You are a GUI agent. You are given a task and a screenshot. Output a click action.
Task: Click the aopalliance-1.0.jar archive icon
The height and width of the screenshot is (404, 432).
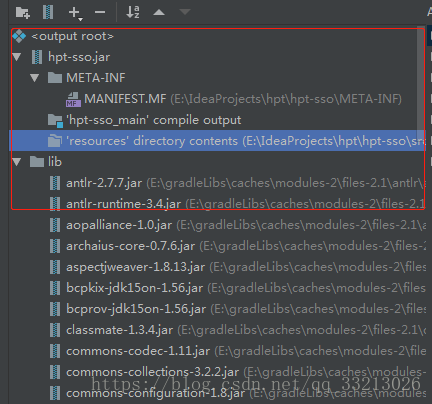click(x=55, y=225)
